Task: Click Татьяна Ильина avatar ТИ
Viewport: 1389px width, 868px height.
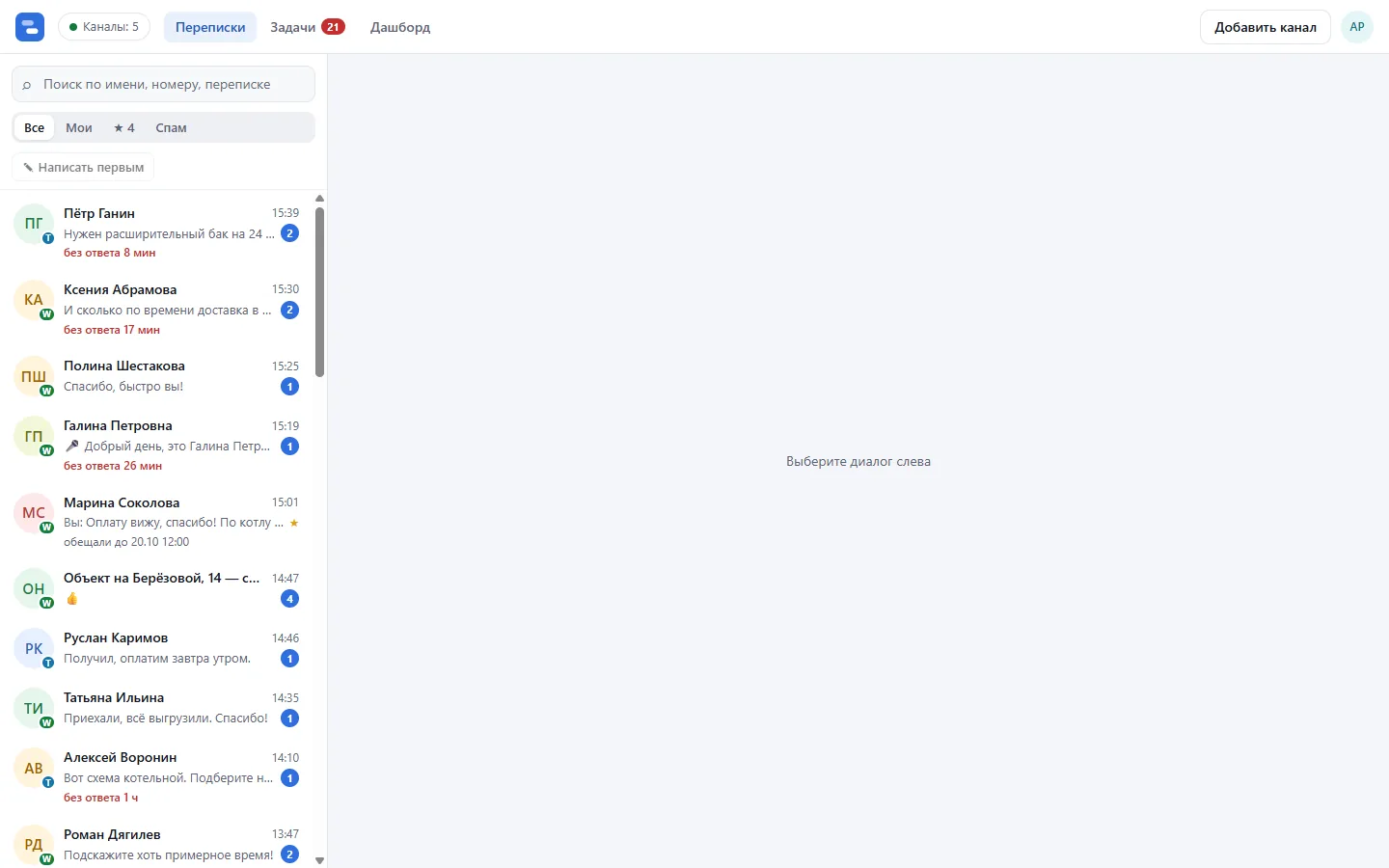Action: pos(34,708)
